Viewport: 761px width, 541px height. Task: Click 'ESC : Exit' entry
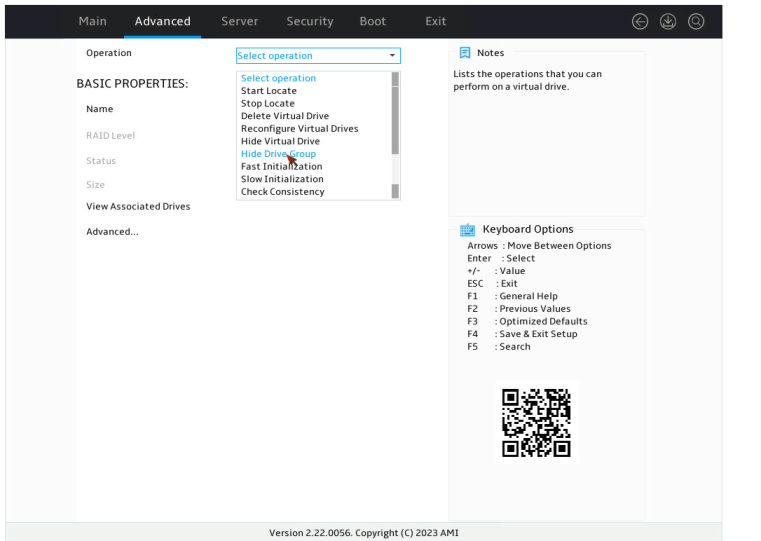coord(492,283)
